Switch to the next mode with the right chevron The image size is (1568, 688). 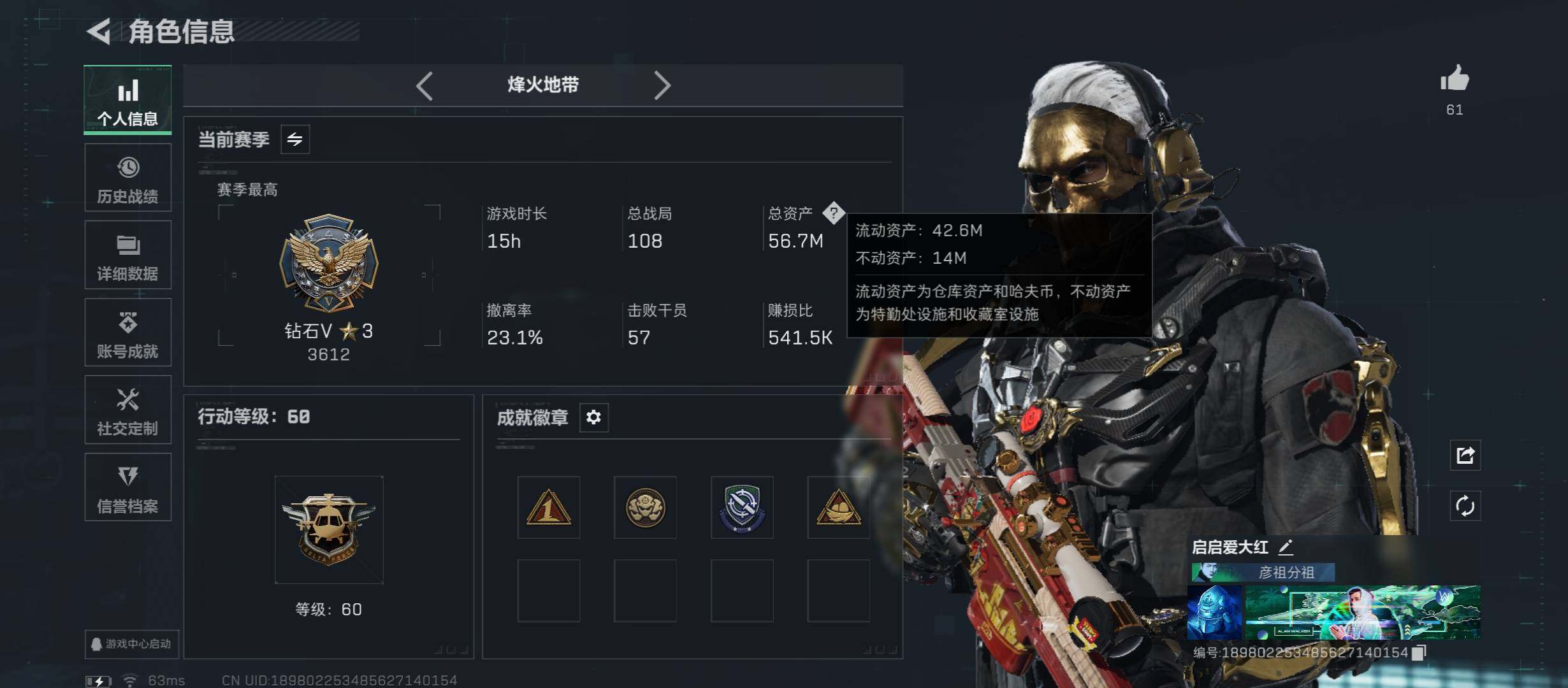tap(662, 85)
